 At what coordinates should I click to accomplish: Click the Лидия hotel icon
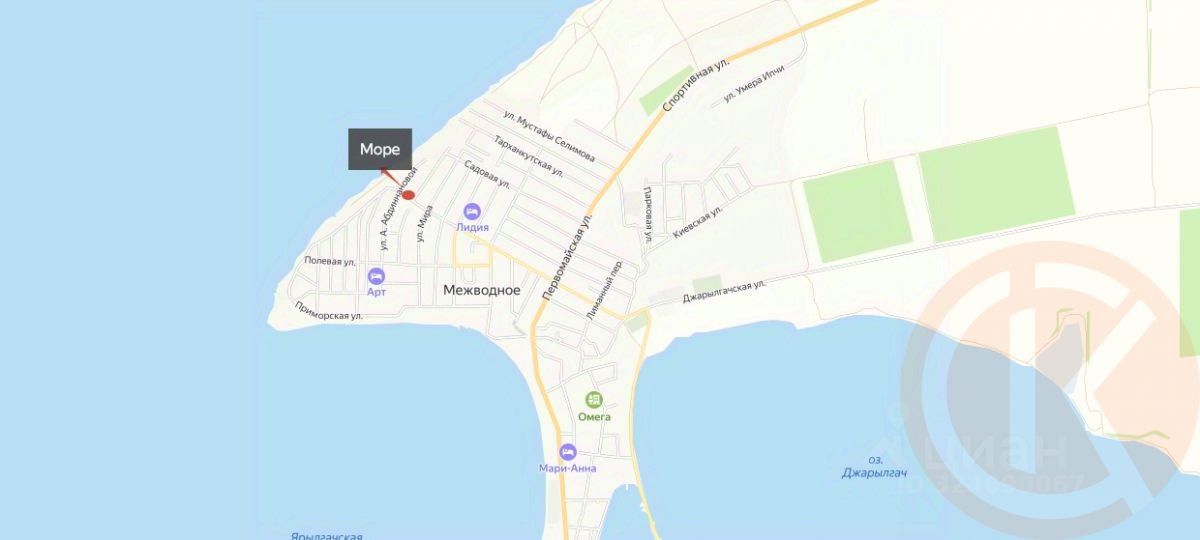[472, 211]
